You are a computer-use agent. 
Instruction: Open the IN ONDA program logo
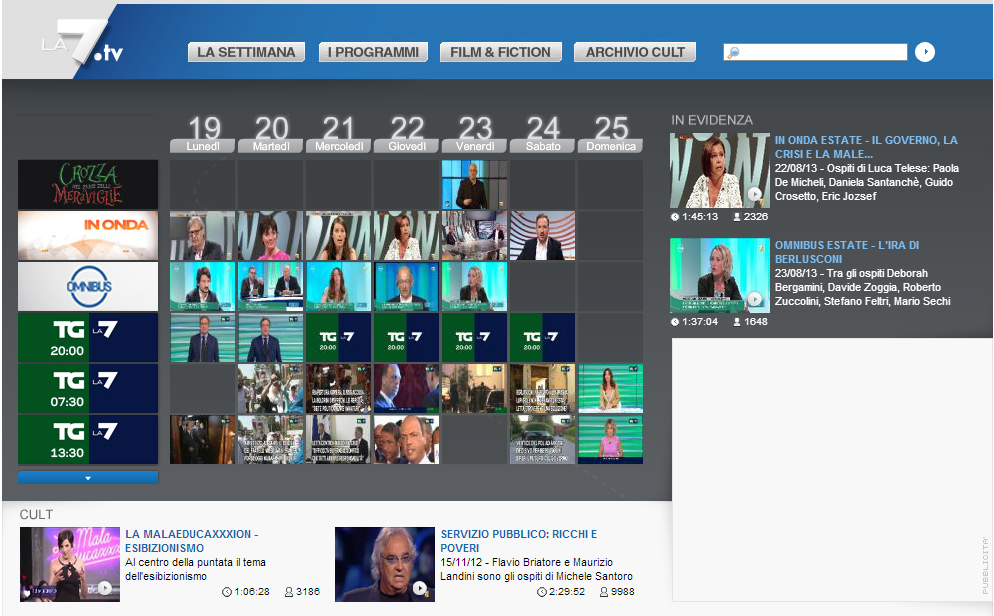pyautogui.click(x=88, y=235)
